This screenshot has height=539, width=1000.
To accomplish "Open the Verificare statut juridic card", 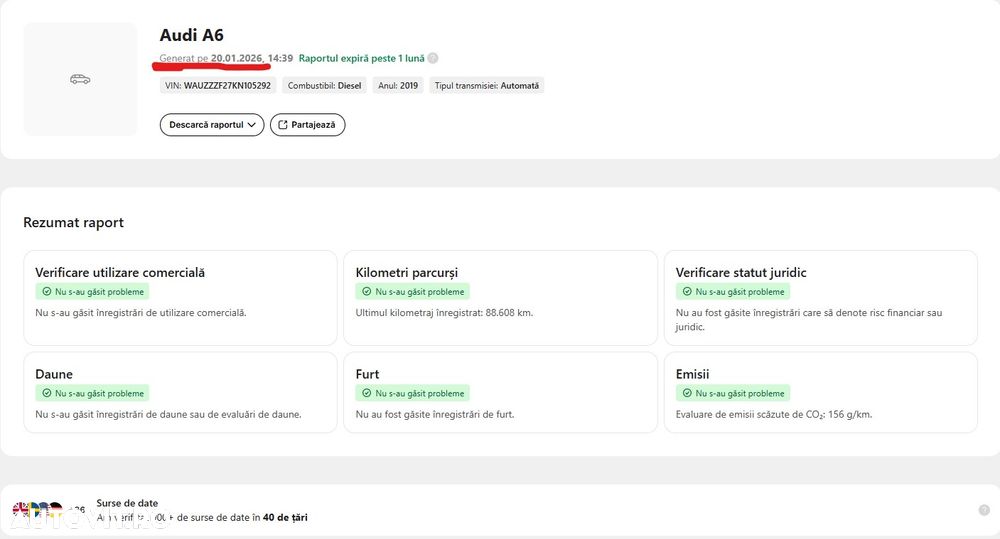I will click(821, 298).
